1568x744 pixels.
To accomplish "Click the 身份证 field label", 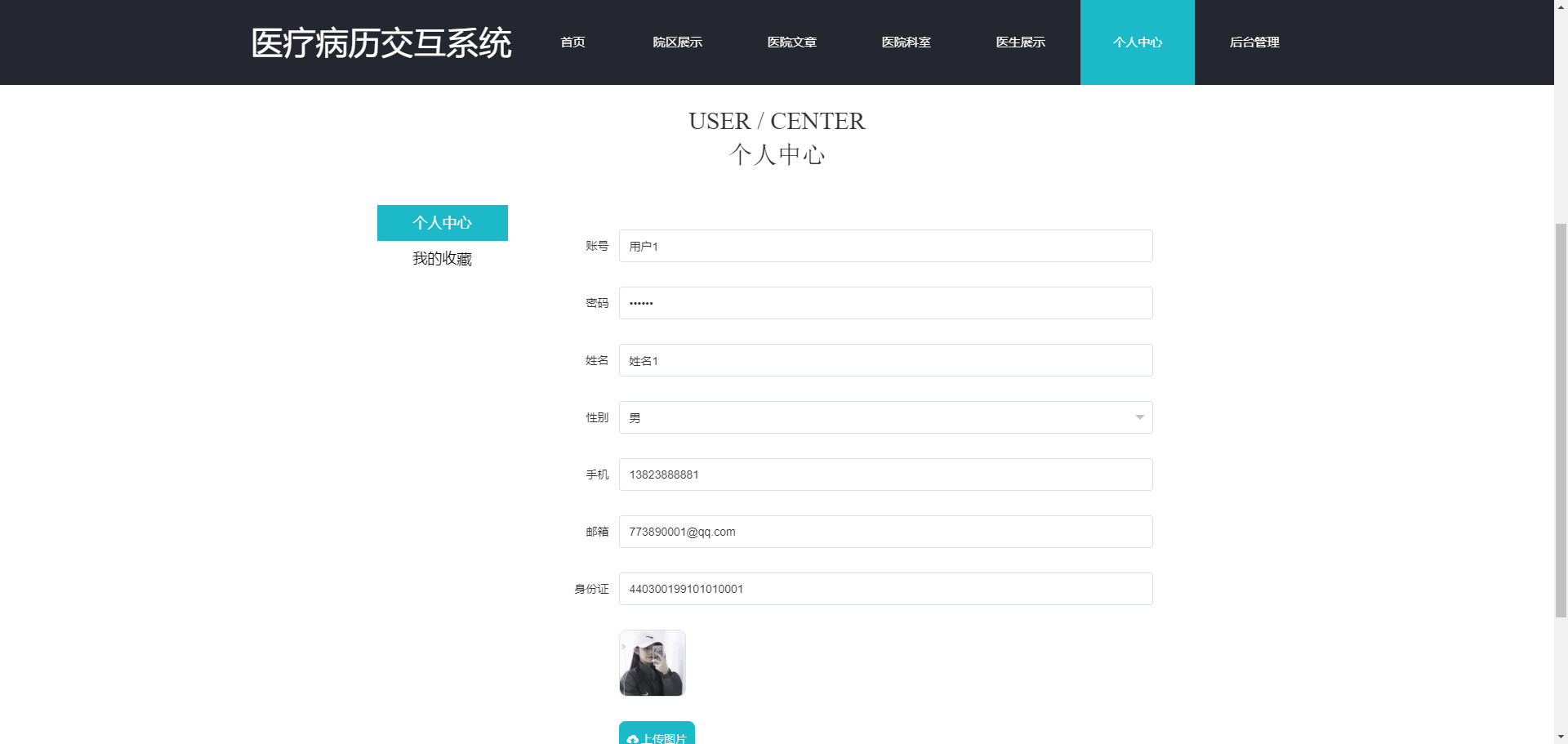I will tap(591, 589).
